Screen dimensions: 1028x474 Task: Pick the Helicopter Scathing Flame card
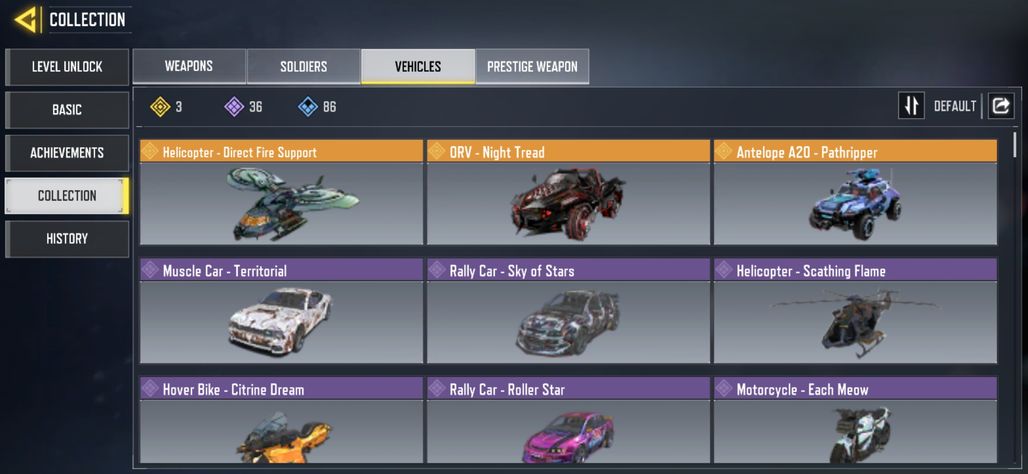coord(855,311)
